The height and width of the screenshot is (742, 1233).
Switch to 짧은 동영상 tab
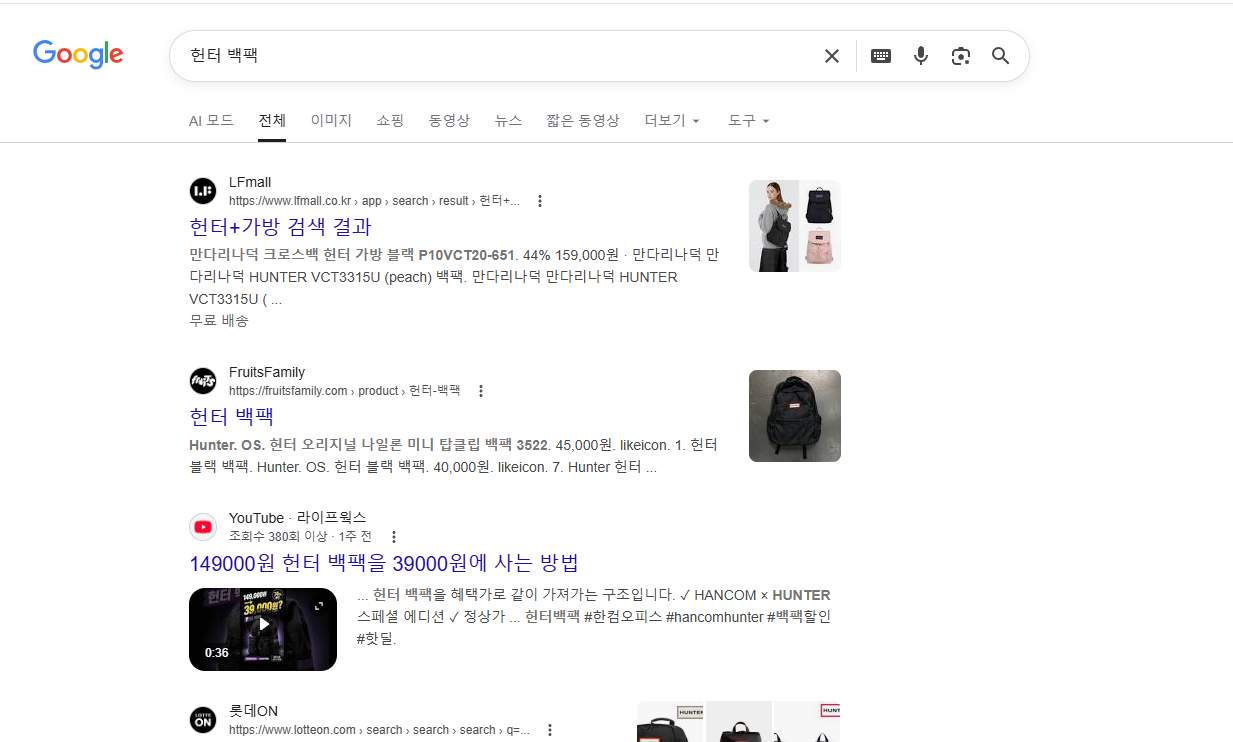tap(583, 121)
